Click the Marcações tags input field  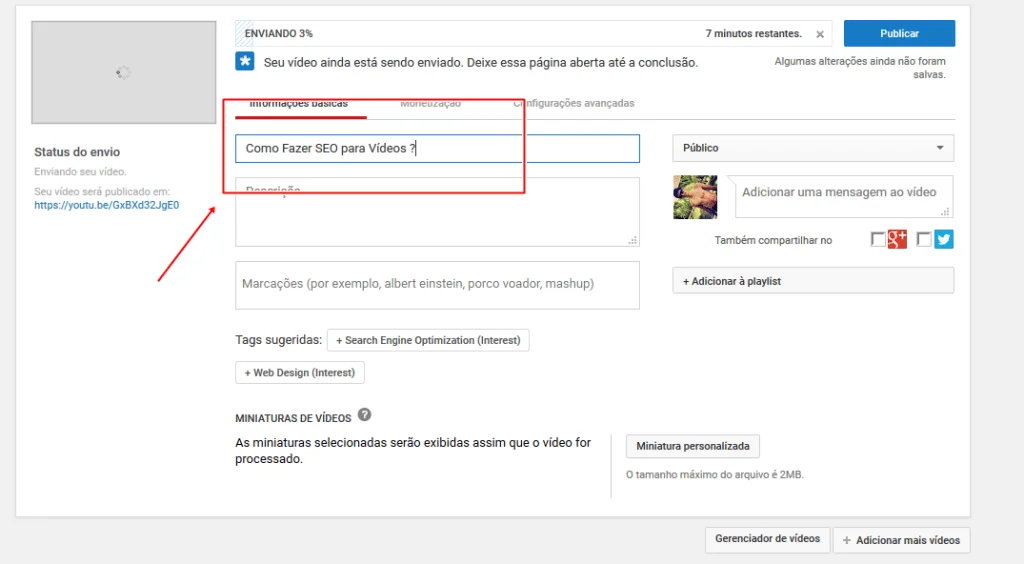pyautogui.click(x=437, y=285)
